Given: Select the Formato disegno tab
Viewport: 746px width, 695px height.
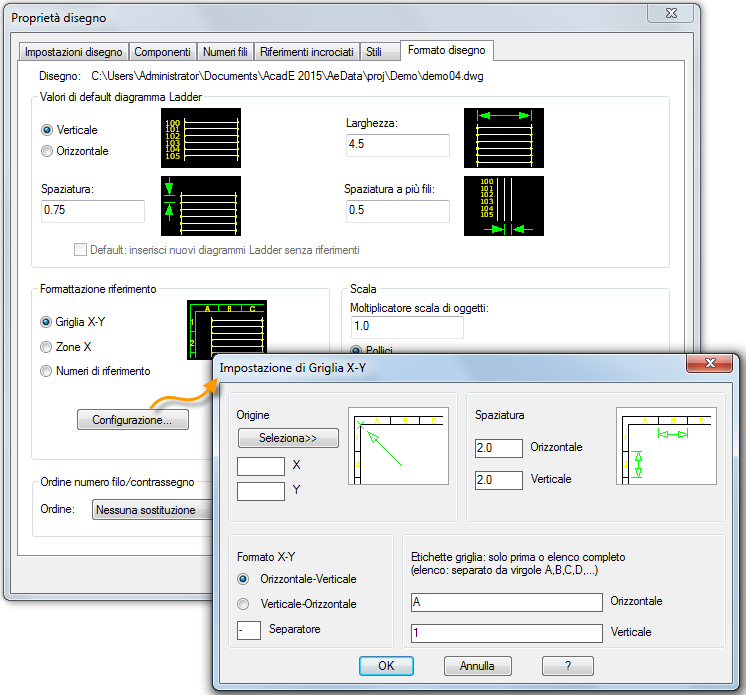Looking at the screenshot, I should (x=447, y=50).
